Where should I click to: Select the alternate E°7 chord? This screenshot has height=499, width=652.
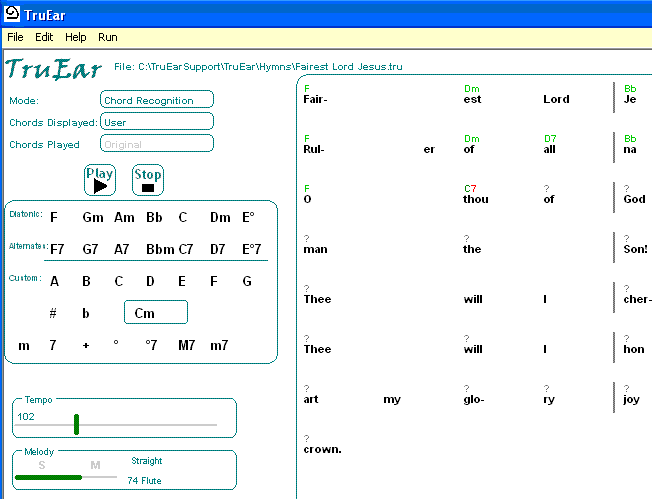(x=252, y=249)
